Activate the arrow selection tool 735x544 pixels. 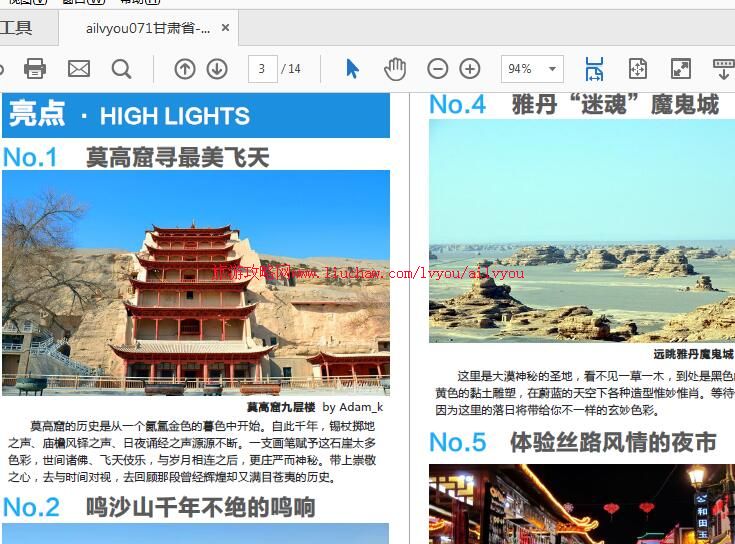click(x=352, y=68)
